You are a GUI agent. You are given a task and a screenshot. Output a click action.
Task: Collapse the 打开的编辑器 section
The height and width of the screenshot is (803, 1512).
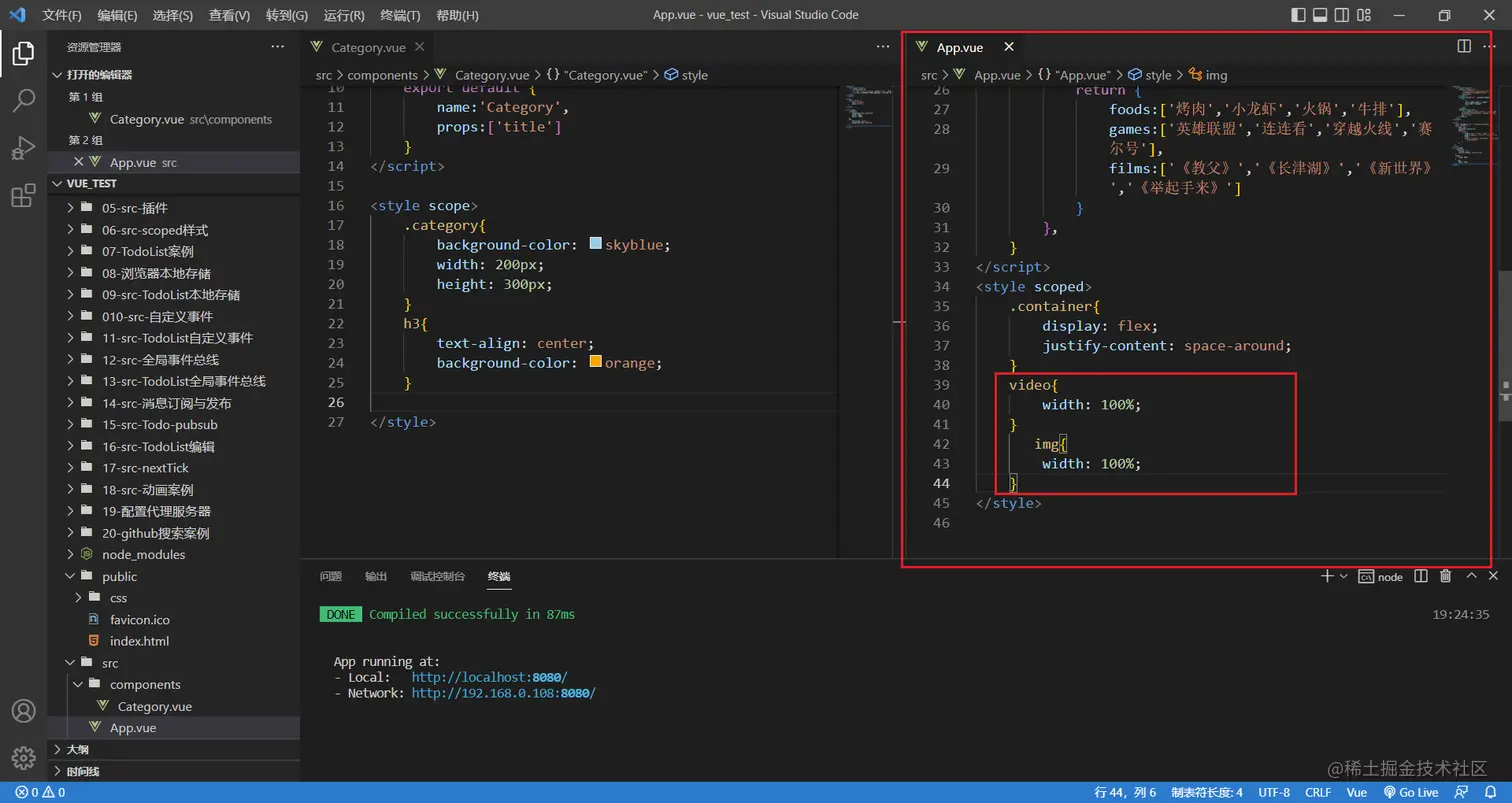pos(174,75)
